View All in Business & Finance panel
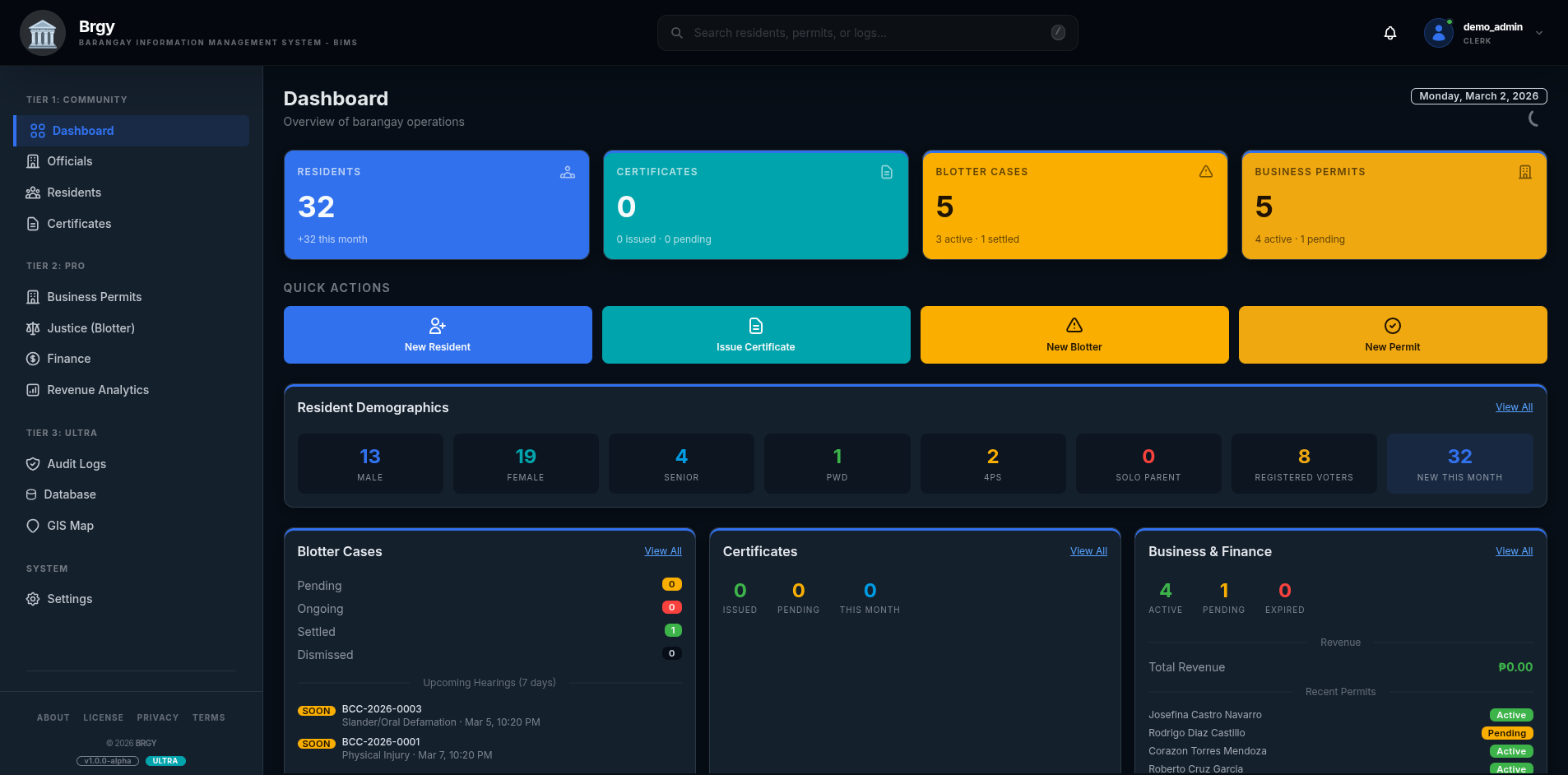The width and height of the screenshot is (1568, 775). [1514, 551]
